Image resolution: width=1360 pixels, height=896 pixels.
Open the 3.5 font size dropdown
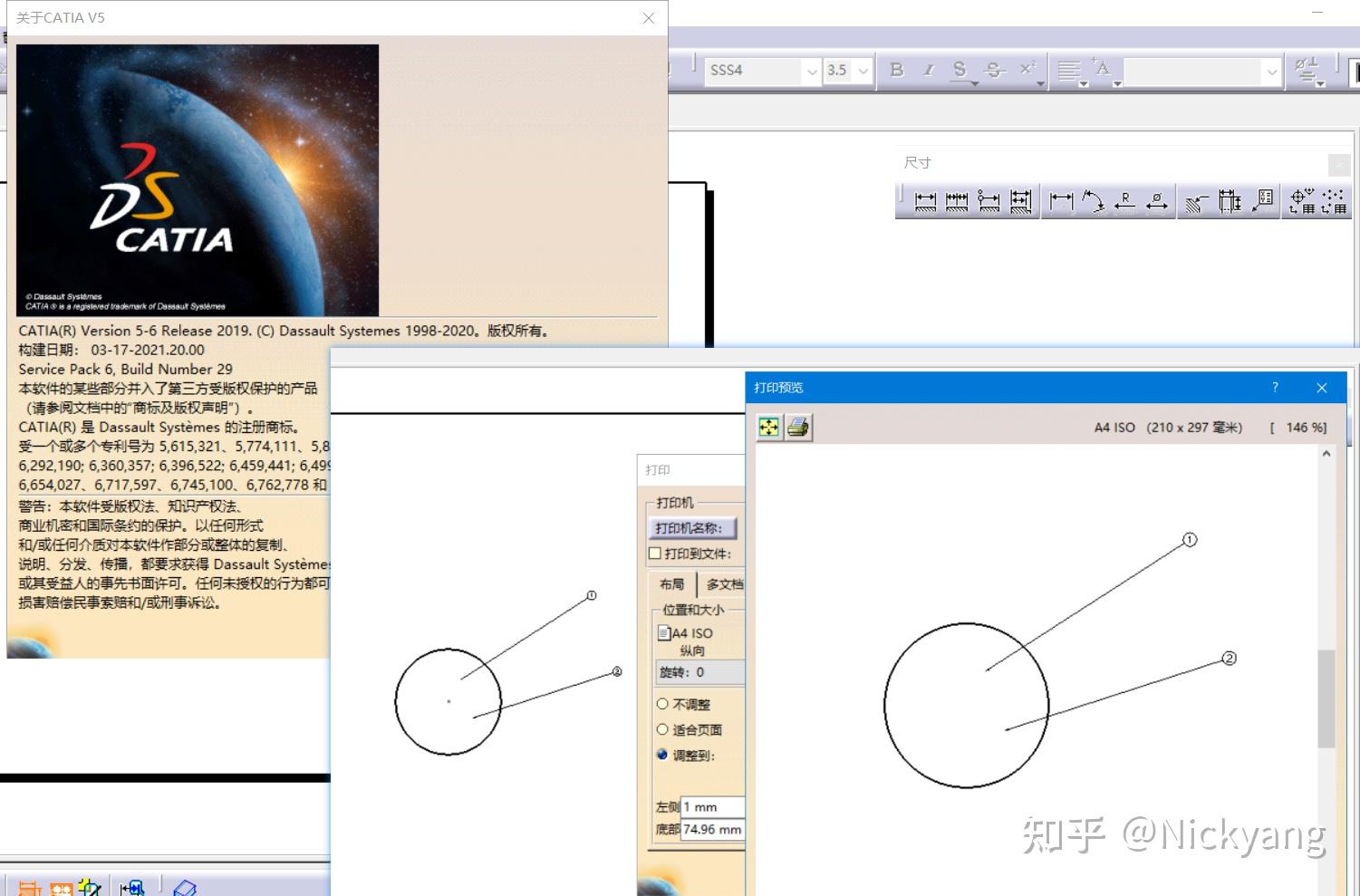click(863, 71)
